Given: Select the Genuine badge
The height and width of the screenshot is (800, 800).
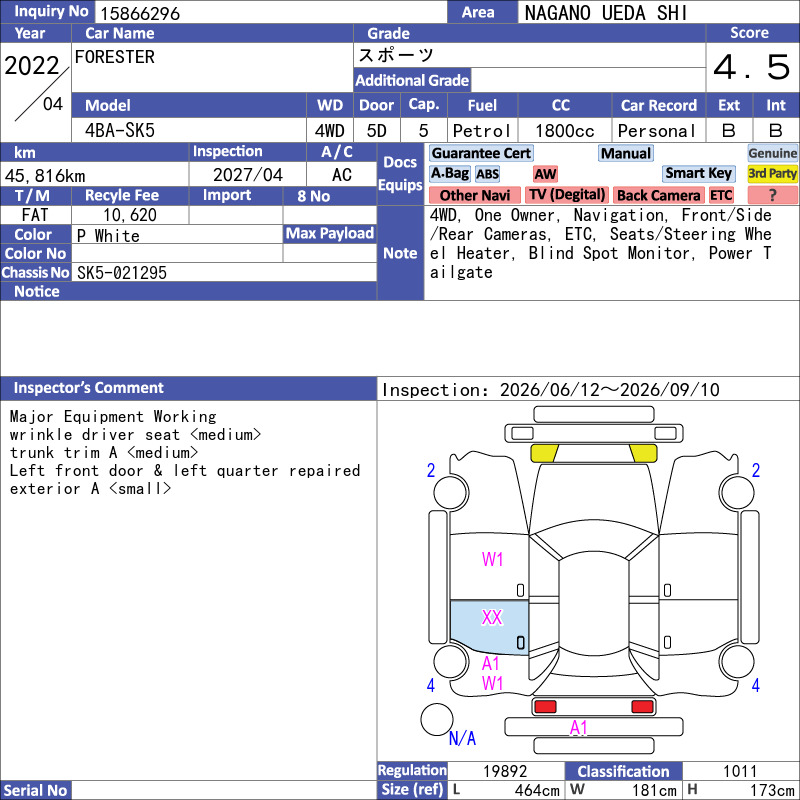Looking at the screenshot, I should (x=772, y=153).
